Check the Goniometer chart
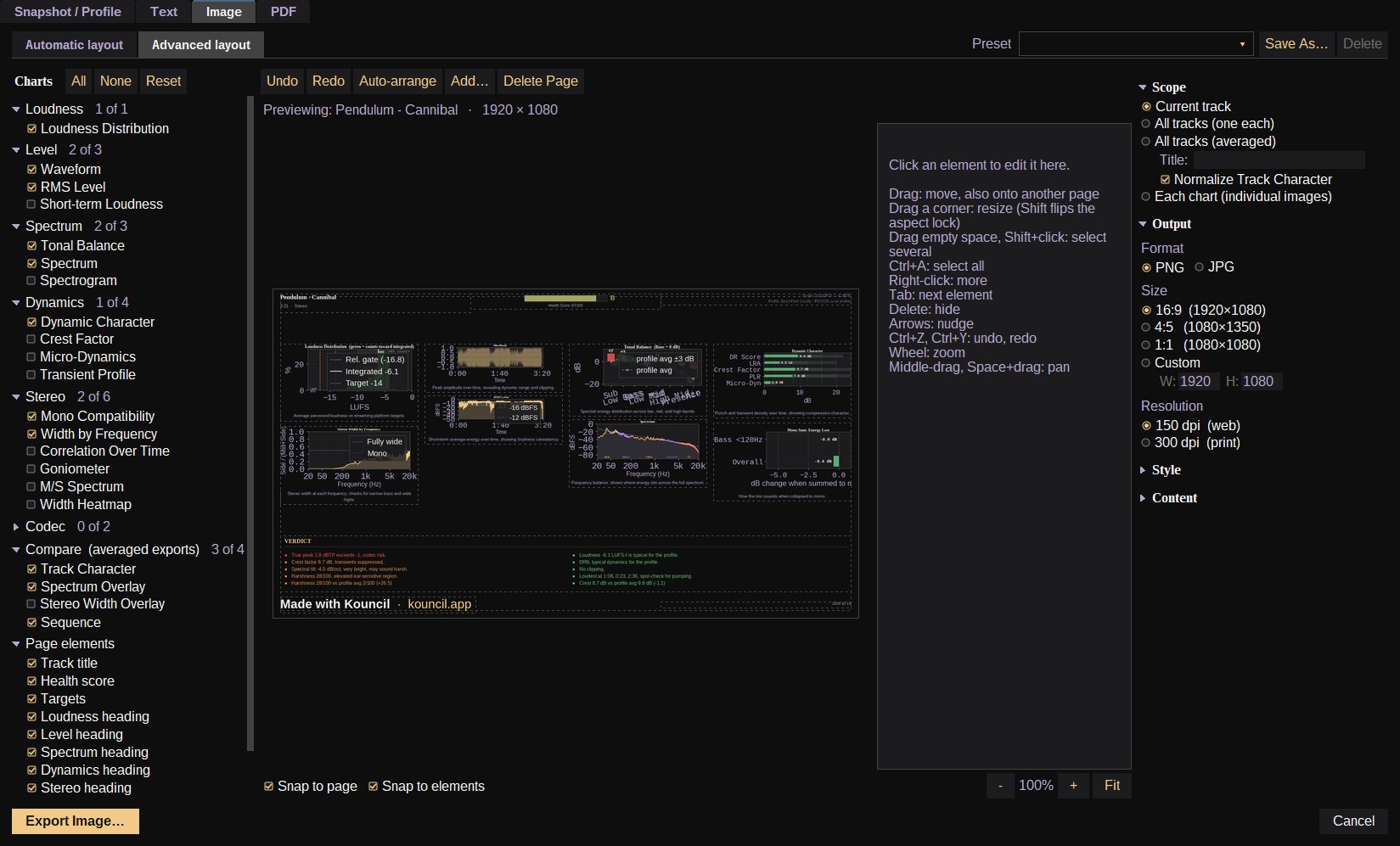 [x=31, y=469]
